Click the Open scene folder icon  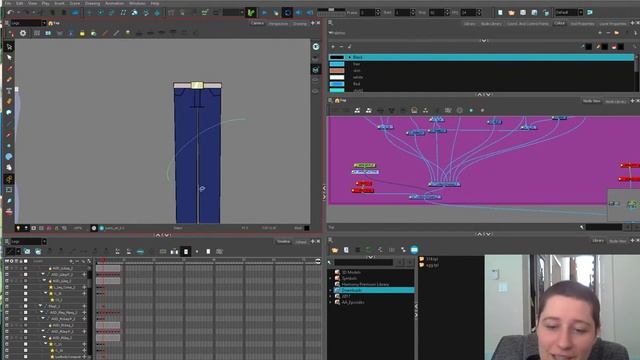pyautogui.click(x=511, y=13)
